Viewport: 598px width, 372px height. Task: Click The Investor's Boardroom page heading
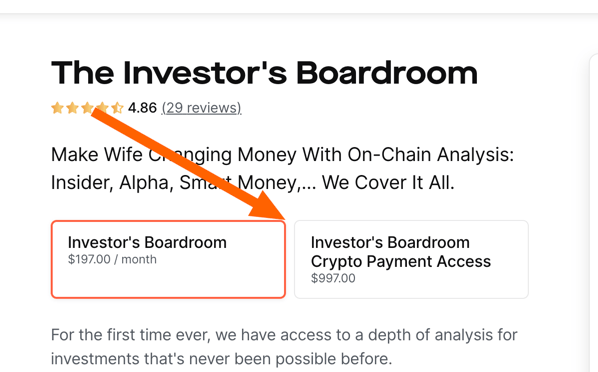click(x=264, y=73)
